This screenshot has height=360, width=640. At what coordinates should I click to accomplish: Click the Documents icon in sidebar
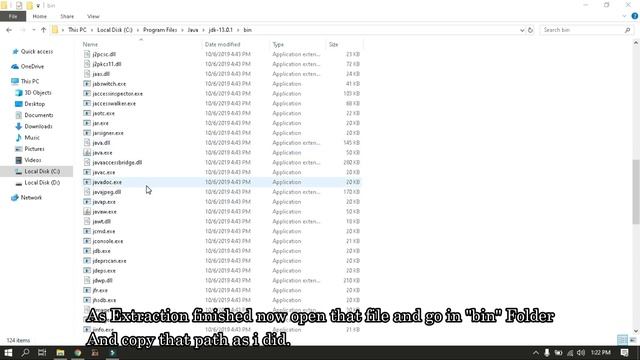click(18, 115)
